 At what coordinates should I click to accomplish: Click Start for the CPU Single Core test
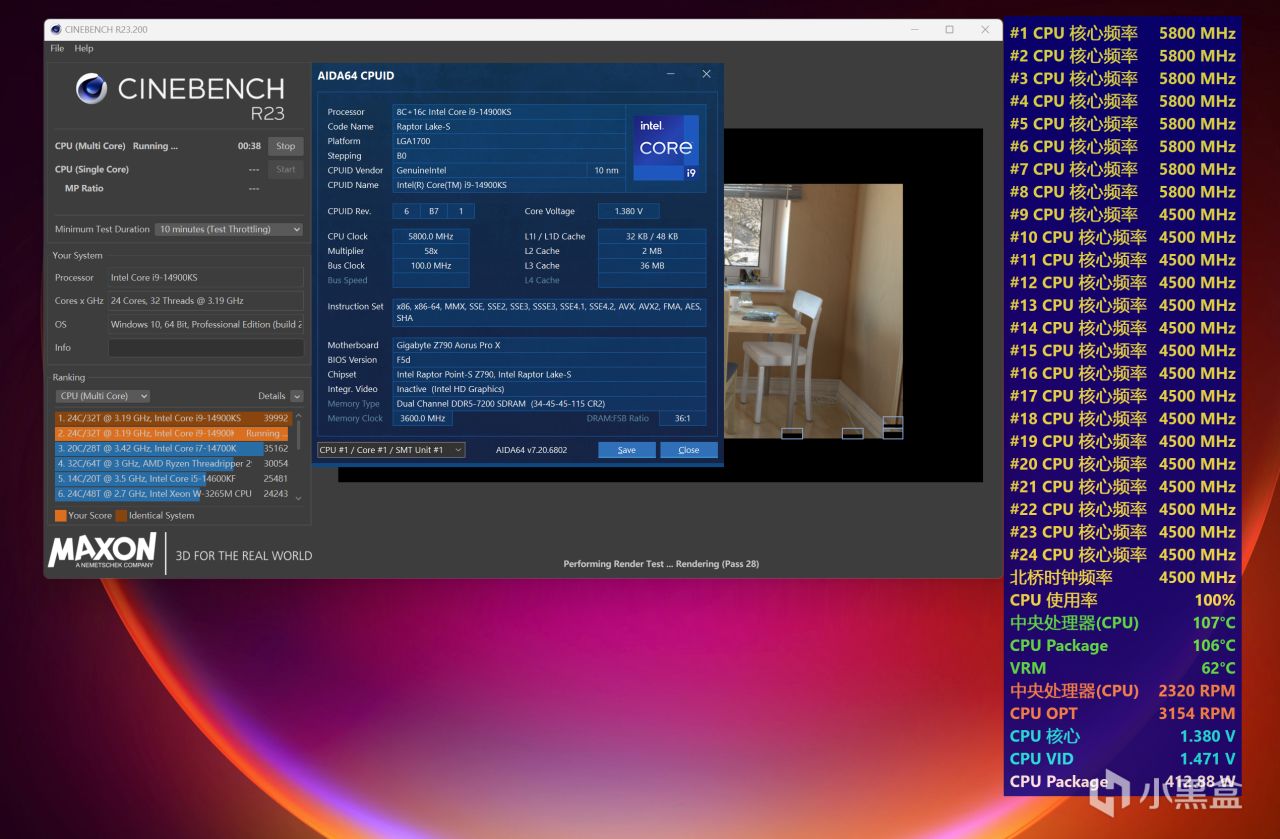click(x=285, y=169)
